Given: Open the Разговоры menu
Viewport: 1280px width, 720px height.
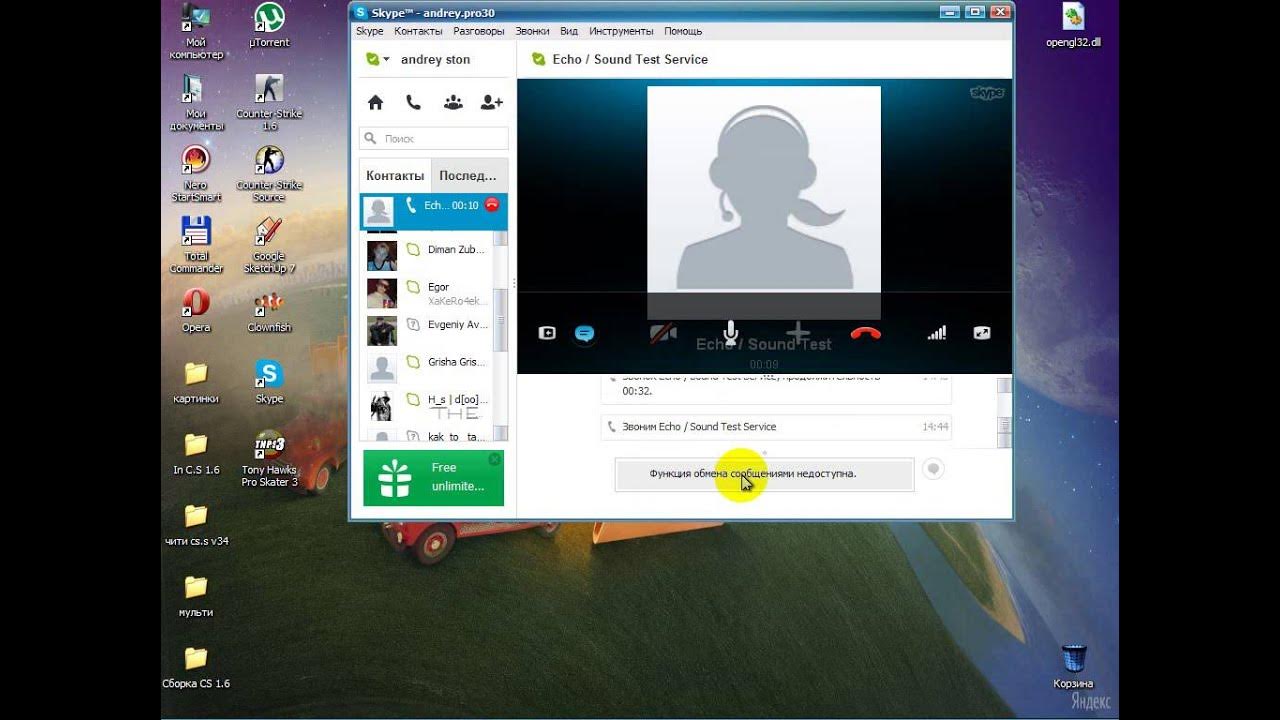Looking at the screenshot, I should point(479,31).
